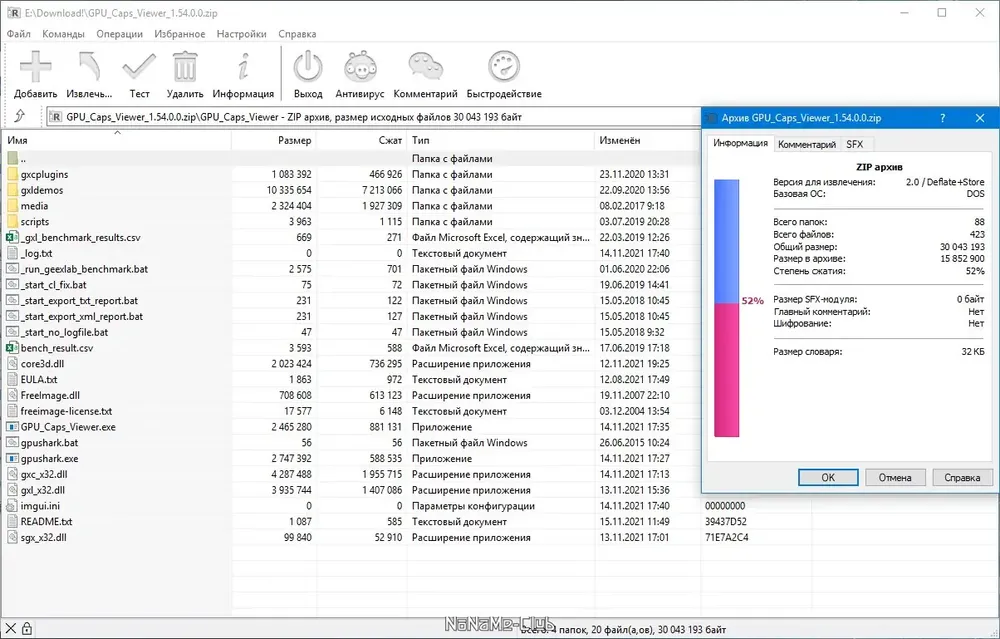Screen dimensions: 1000x639
Task: Click the gpushark.exe application icon
Action: pyautogui.click(x=12, y=459)
